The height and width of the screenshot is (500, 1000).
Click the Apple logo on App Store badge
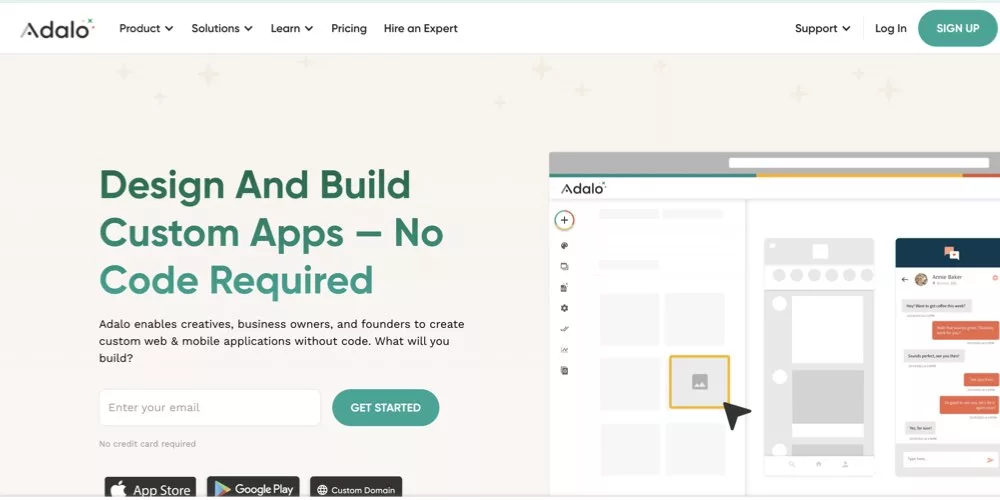[119, 490]
